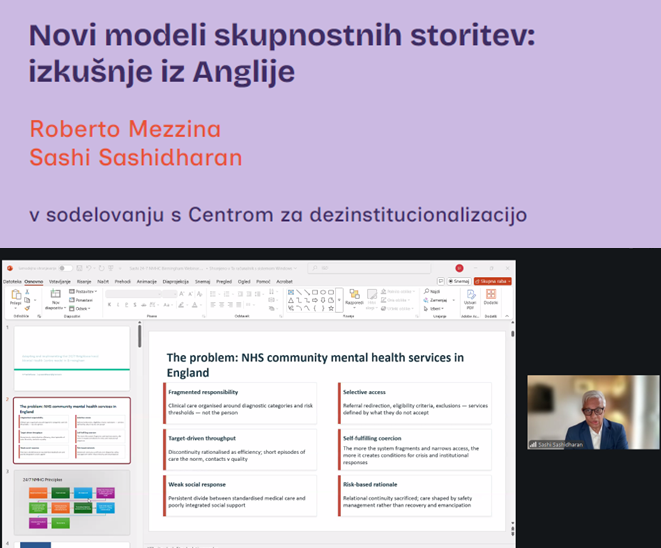Open the Pregled ribbon tab
This screenshot has width=661, height=548.
tap(224, 282)
